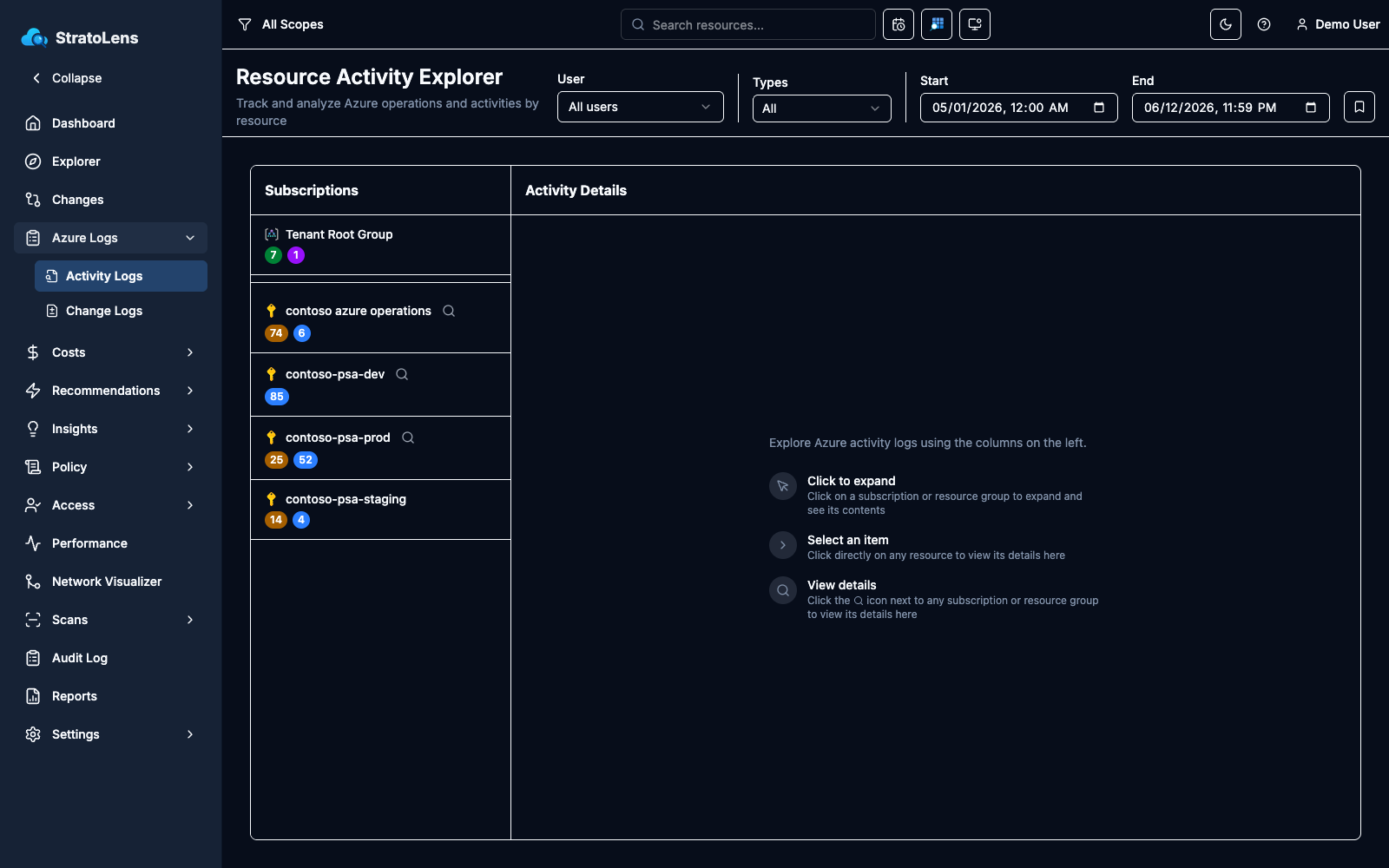Click the Changes branch icon
The width and height of the screenshot is (1389, 868).
tap(33, 200)
